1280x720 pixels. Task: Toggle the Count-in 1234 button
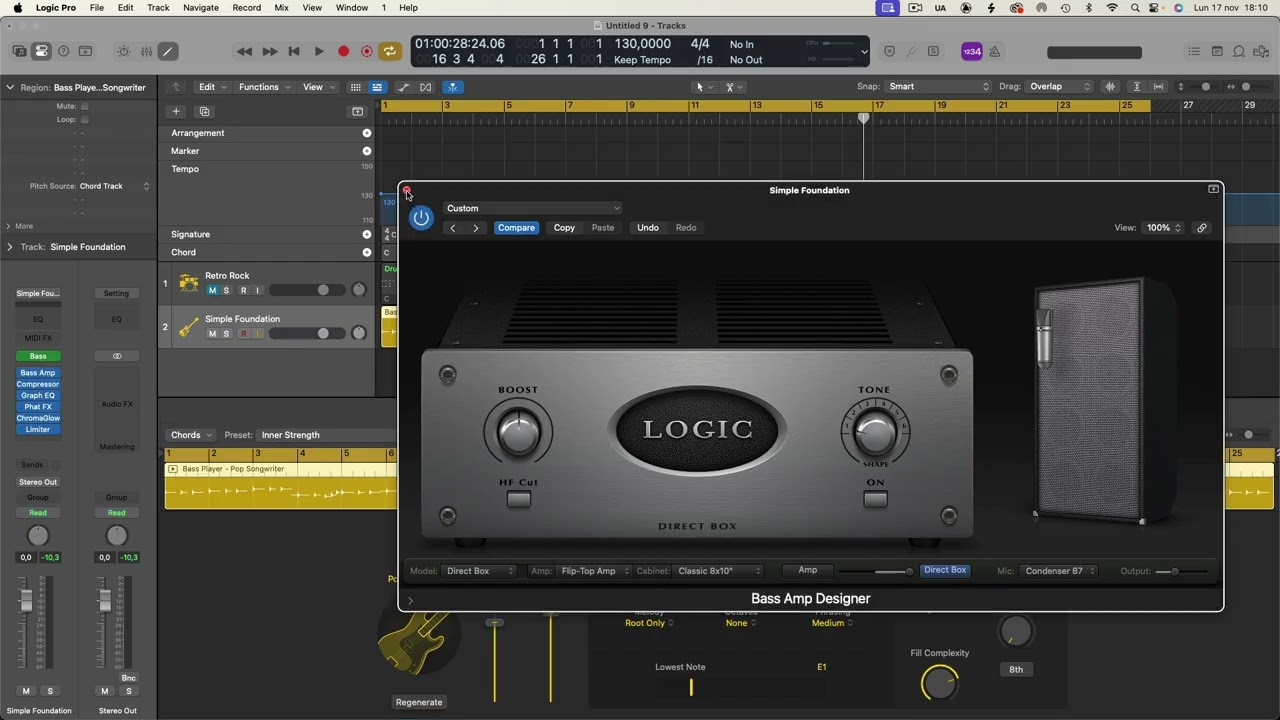(x=972, y=52)
